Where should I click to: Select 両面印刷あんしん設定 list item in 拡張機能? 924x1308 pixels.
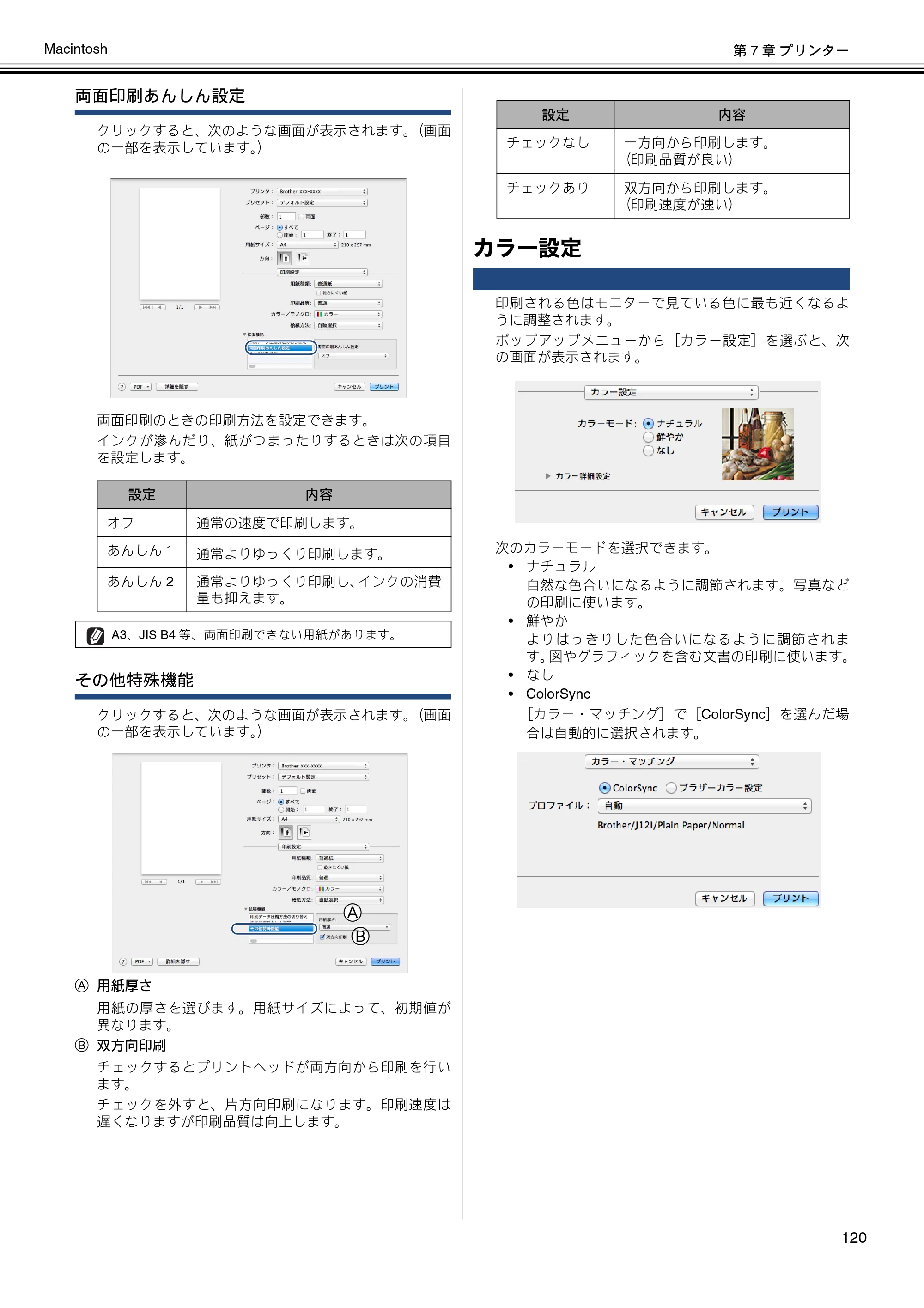click(x=281, y=347)
